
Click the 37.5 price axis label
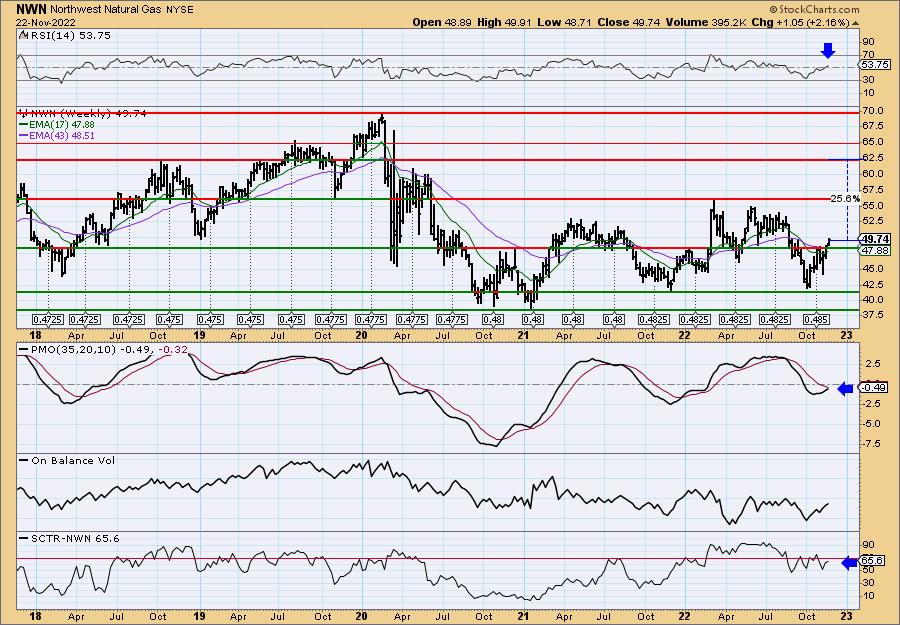873,315
